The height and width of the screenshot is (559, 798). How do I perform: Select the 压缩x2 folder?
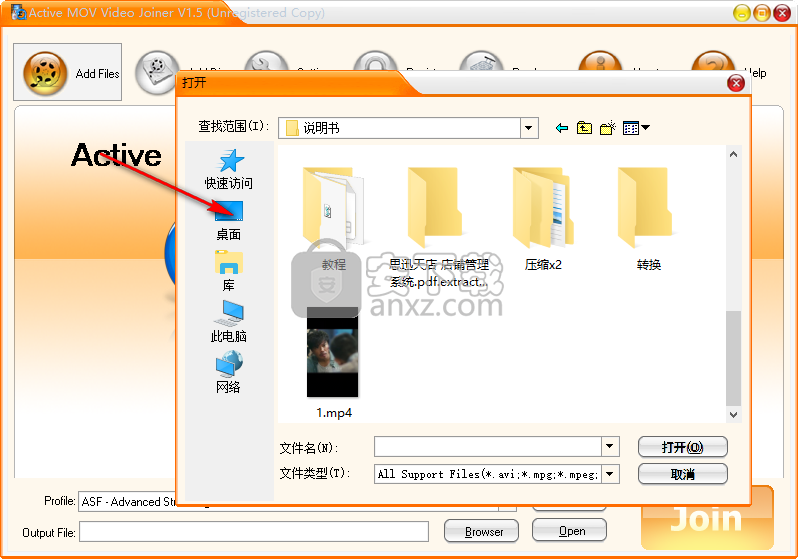[543, 219]
